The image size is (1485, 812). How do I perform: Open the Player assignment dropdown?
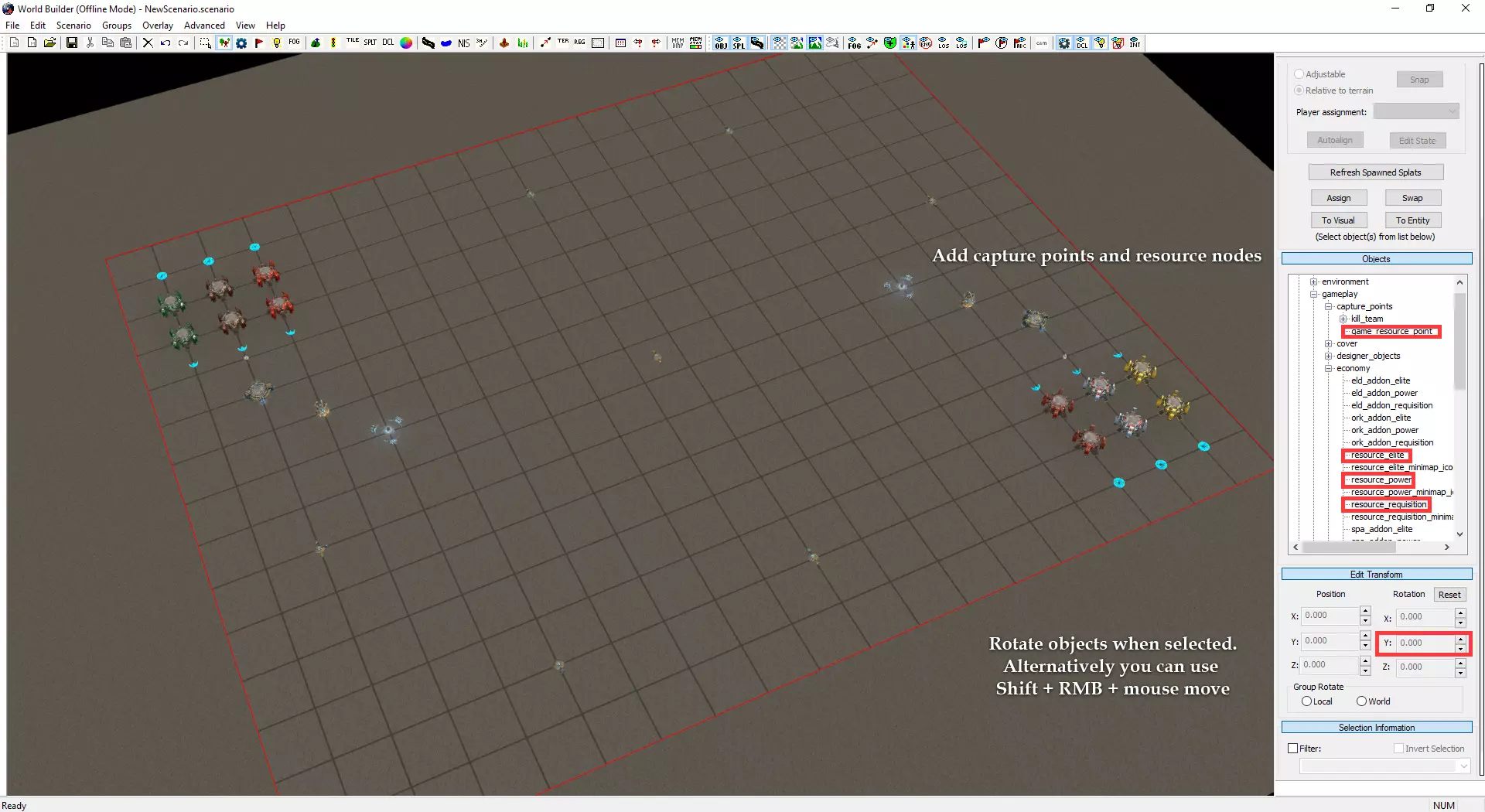click(1416, 111)
